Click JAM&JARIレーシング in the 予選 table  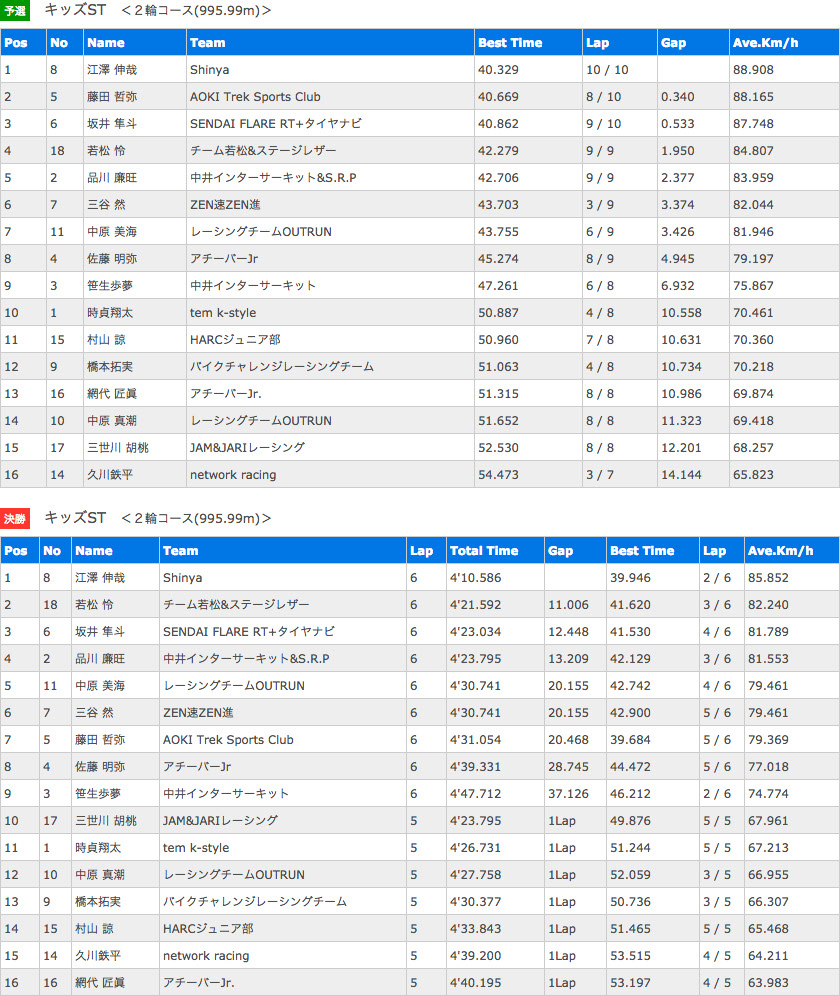pyautogui.click(x=247, y=448)
